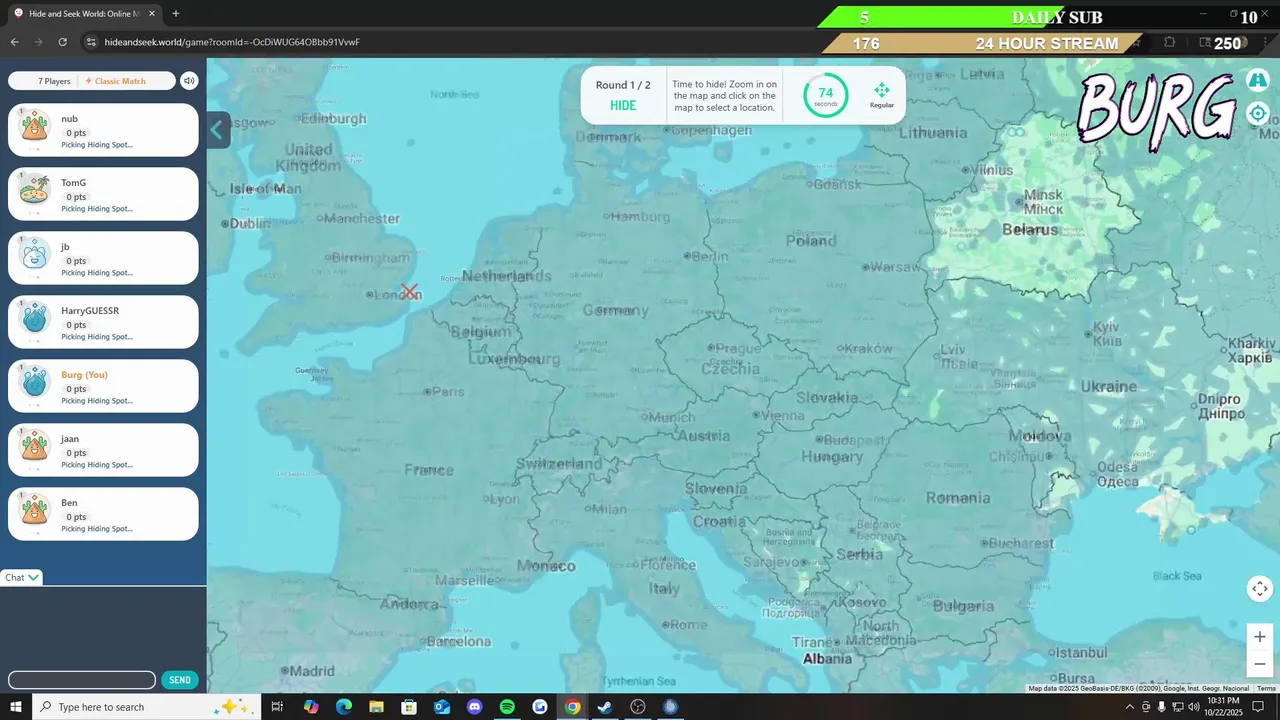
Task: Zoom in the map with plus button
Action: point(1260,637)
